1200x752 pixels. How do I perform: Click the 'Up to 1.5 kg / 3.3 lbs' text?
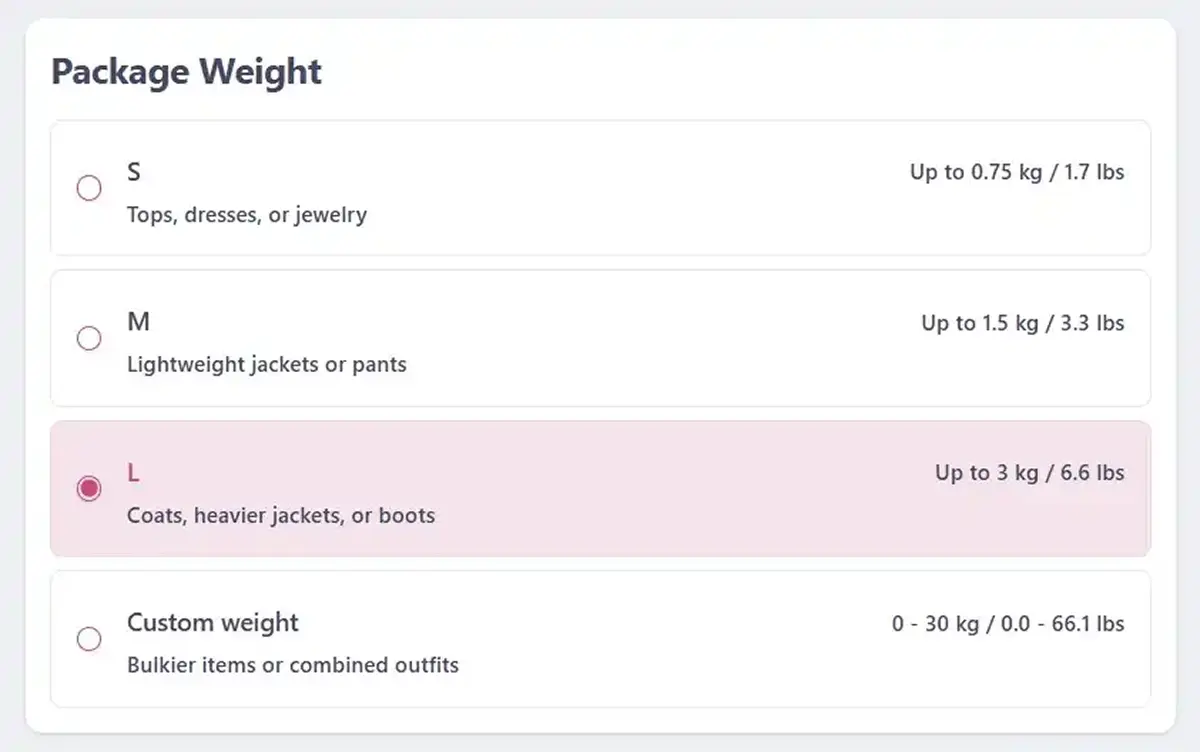(x=1022, y=322)
